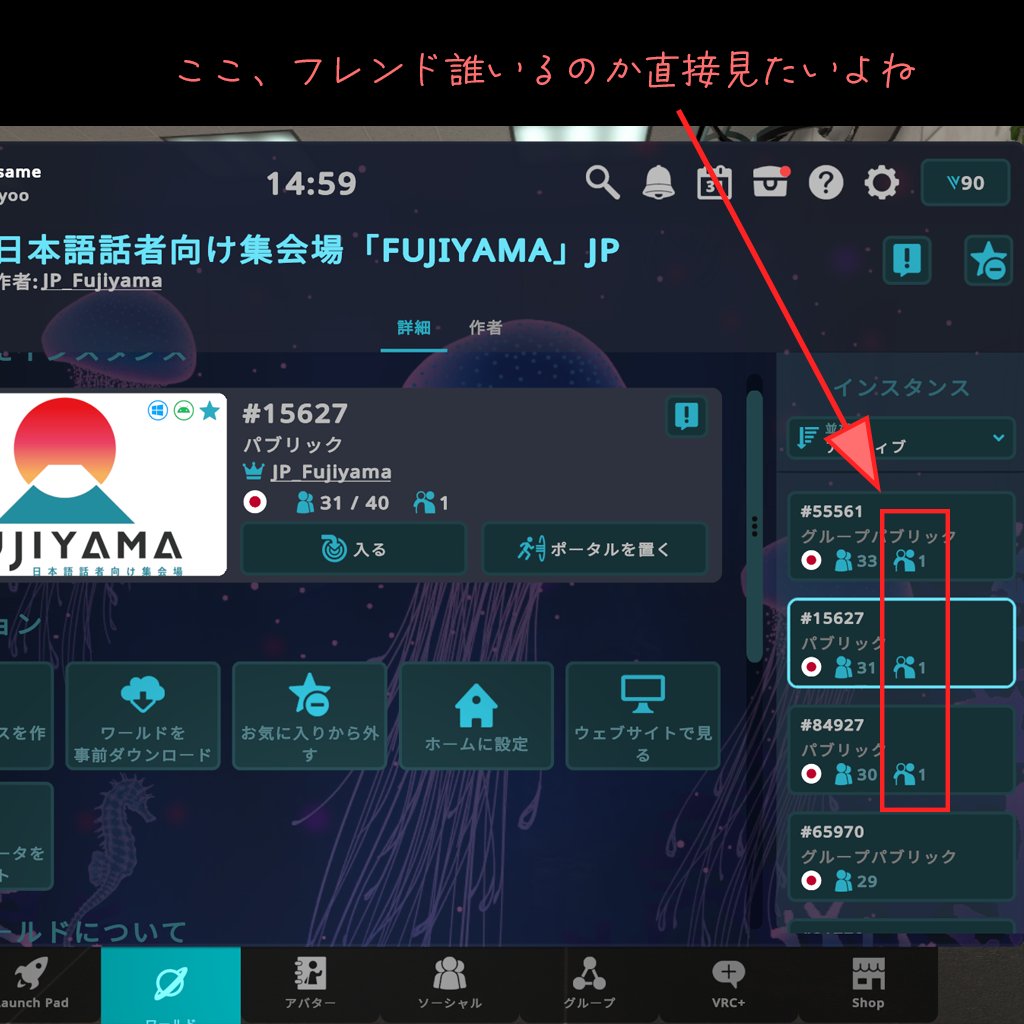Click the お気に入りから外す button

(310, 716)
